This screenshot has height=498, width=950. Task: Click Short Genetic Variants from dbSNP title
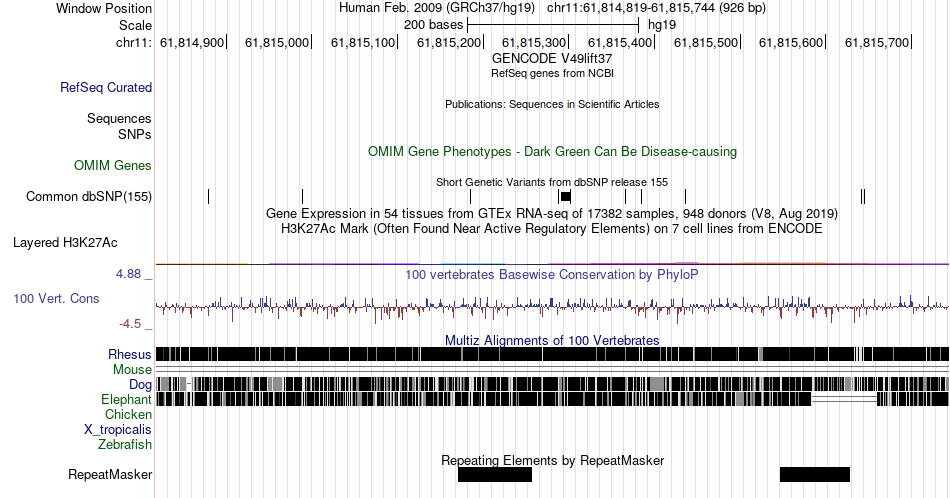(x=552, y=182)
